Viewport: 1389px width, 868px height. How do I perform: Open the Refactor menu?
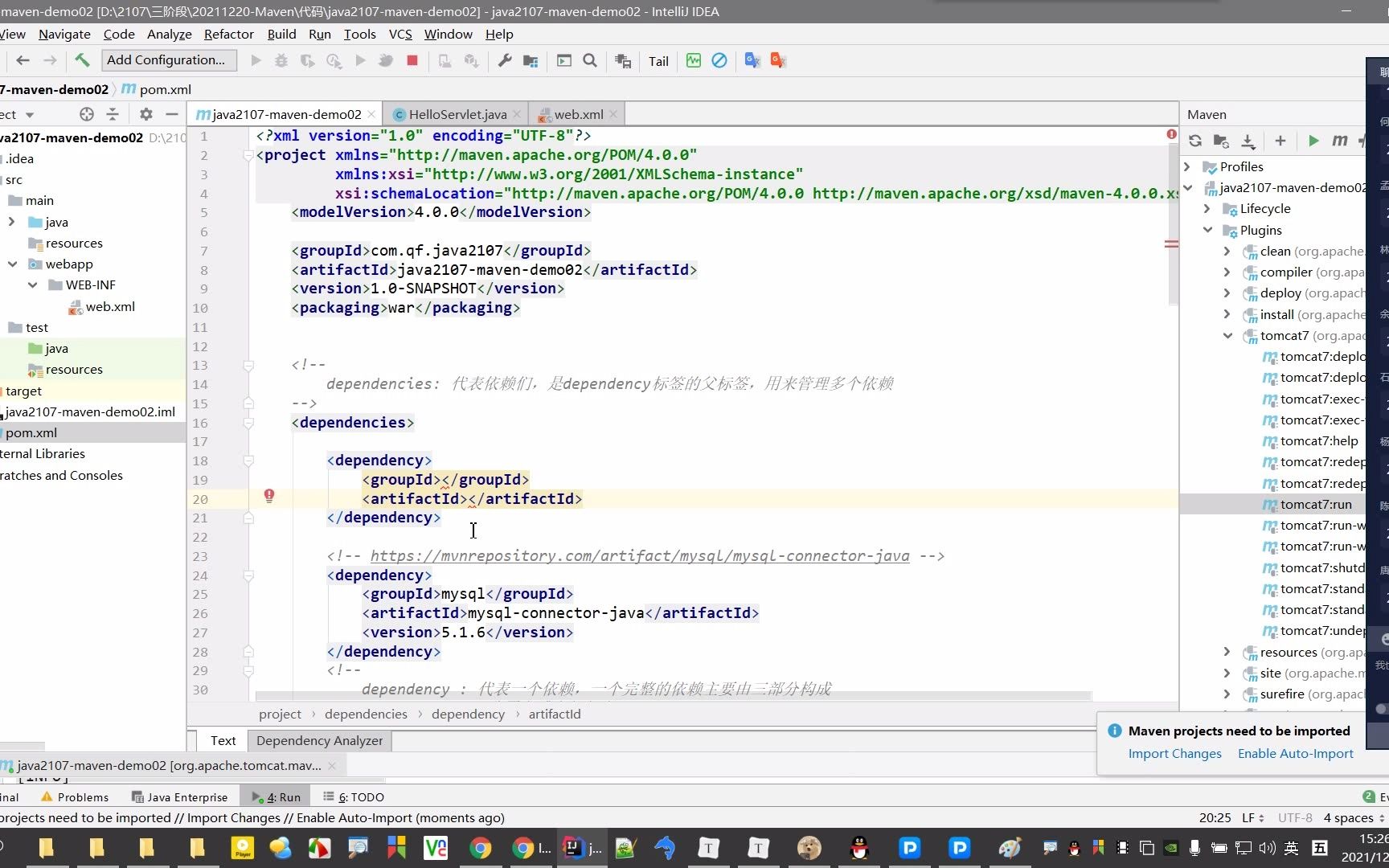coord(228,34)
